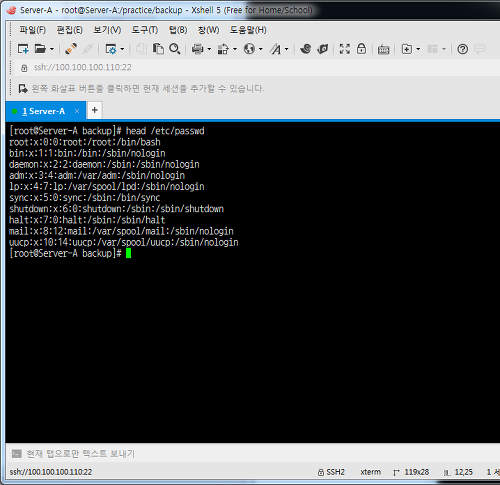Click the daemon:x:2:2 terminal output line
The width and height of the screenshot is (500, 485).
coord(104,164)
